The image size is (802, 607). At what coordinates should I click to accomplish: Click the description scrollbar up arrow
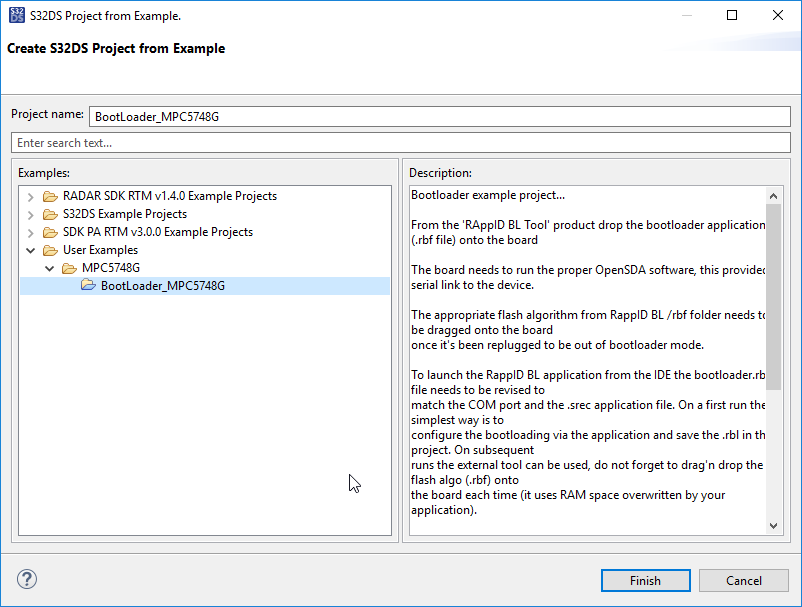[773, 196]
